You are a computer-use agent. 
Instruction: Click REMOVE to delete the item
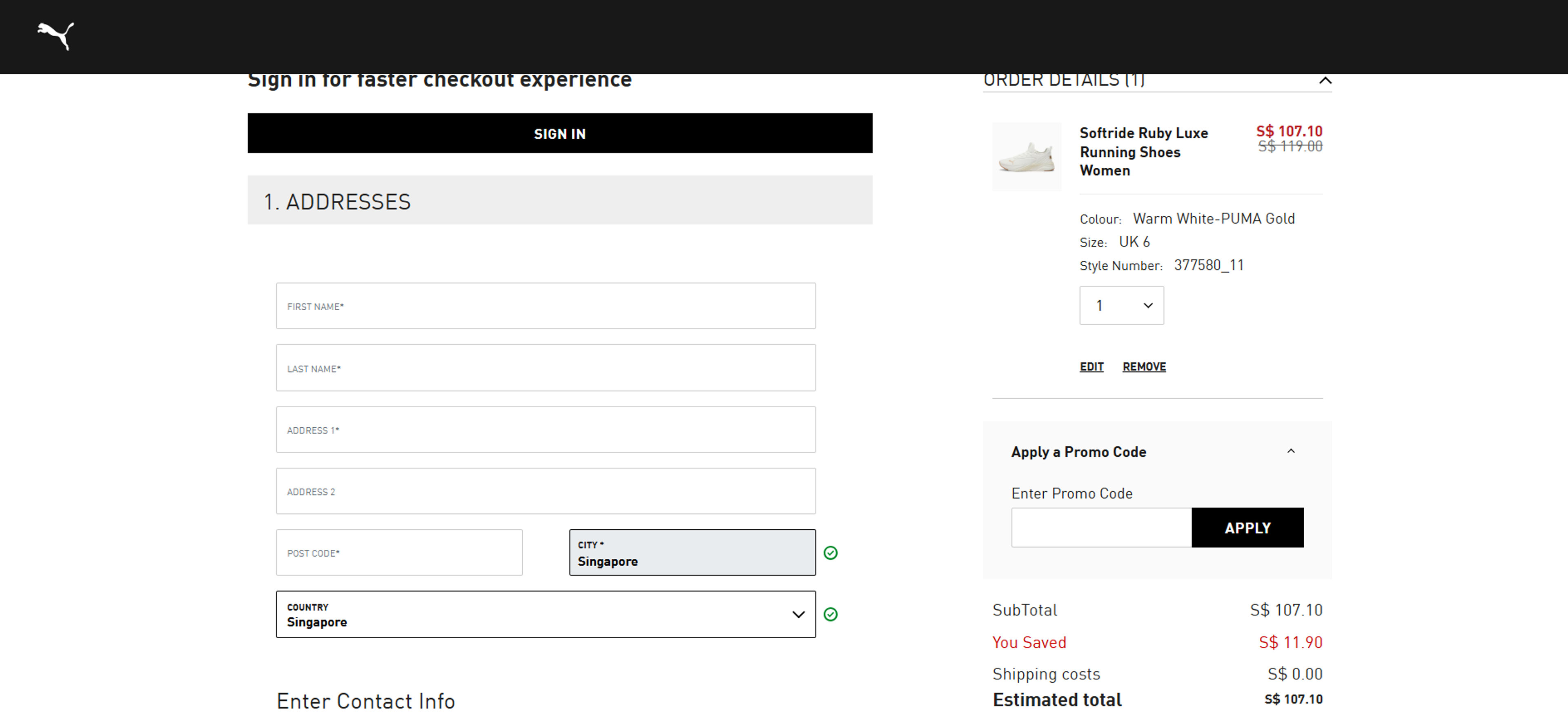click(1144, 366)
